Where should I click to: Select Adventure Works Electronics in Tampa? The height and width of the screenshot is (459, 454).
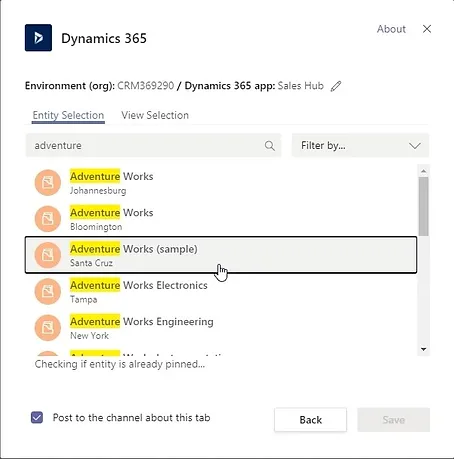(x=221, y=292)
